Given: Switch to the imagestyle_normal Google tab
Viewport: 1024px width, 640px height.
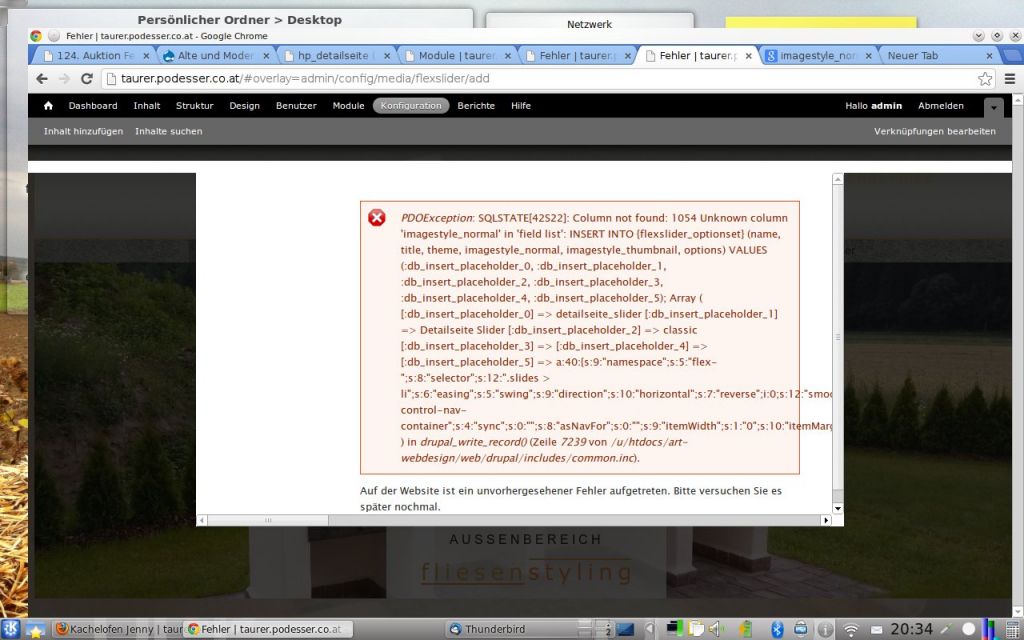Looking at the screenshot, I should point(817,56).
